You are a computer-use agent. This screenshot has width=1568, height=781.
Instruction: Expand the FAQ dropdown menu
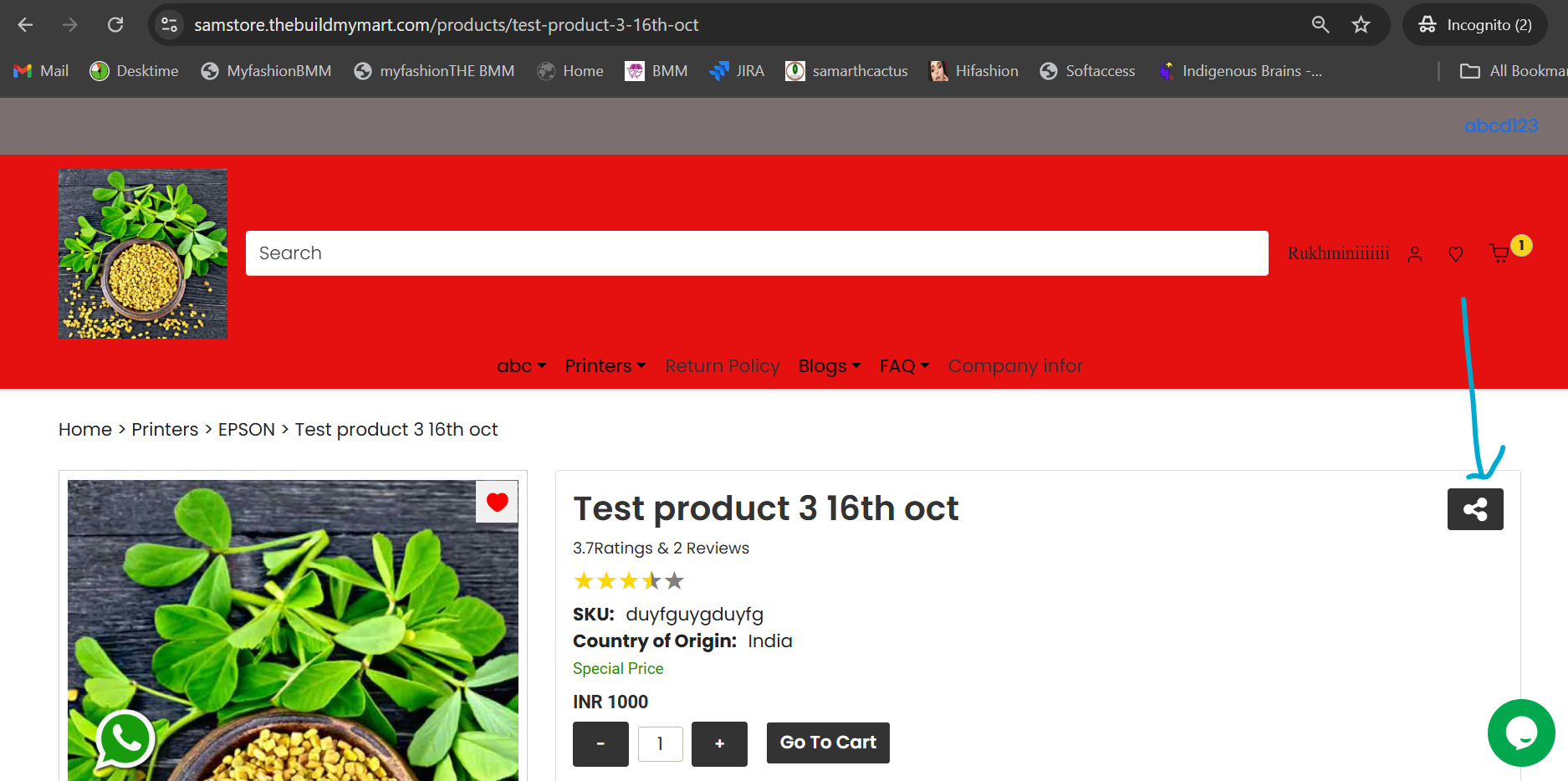905,366
